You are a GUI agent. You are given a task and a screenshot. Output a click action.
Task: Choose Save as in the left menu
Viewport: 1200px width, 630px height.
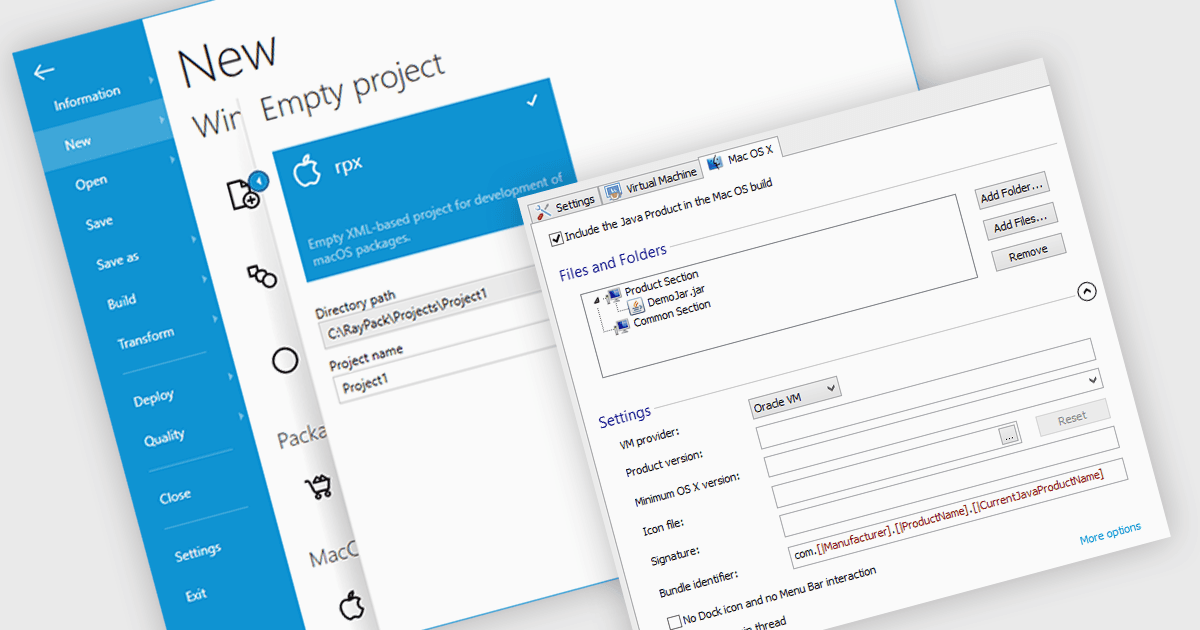pos(118,260)
